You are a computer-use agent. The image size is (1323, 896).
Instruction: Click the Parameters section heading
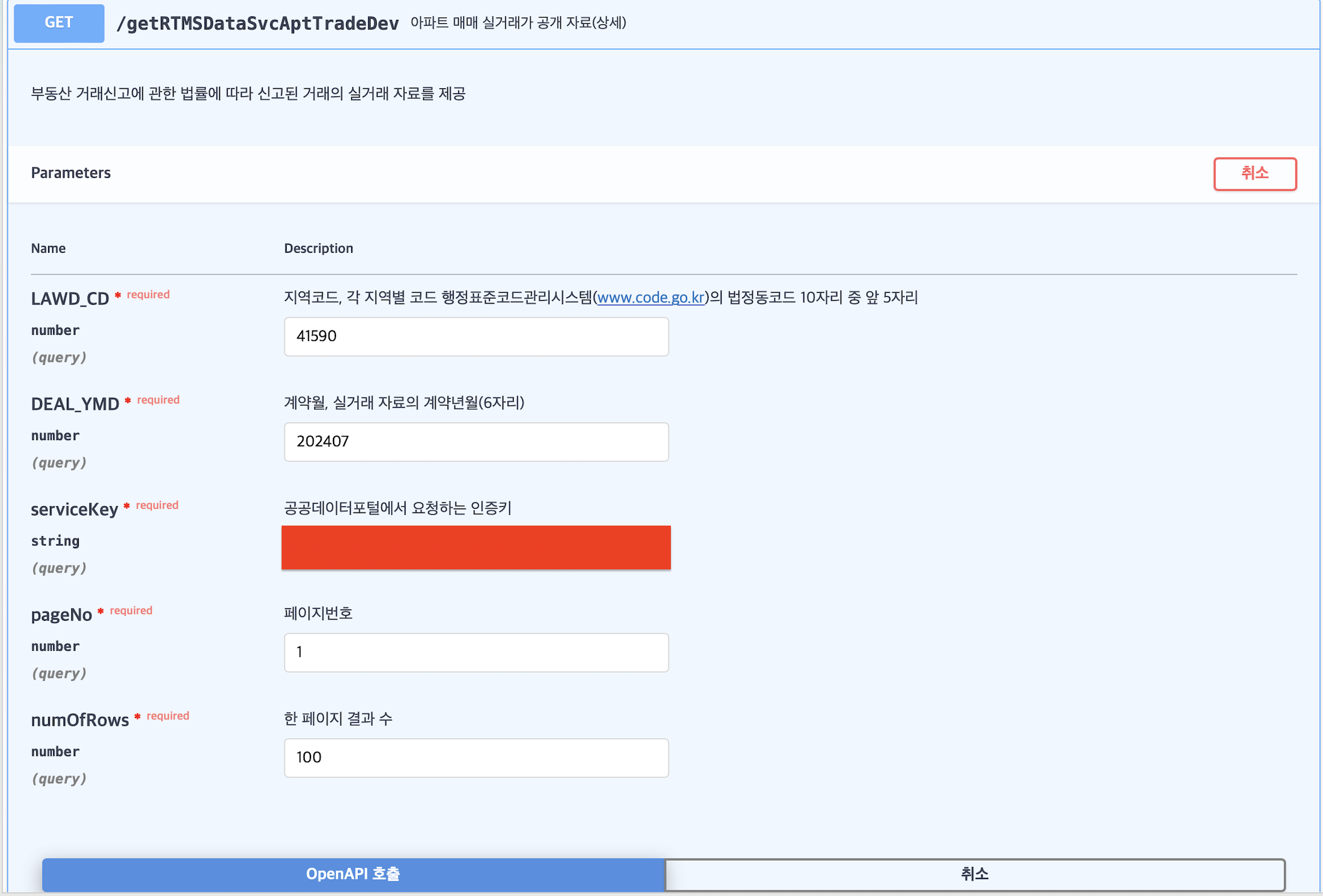click(x=71, y=173)
